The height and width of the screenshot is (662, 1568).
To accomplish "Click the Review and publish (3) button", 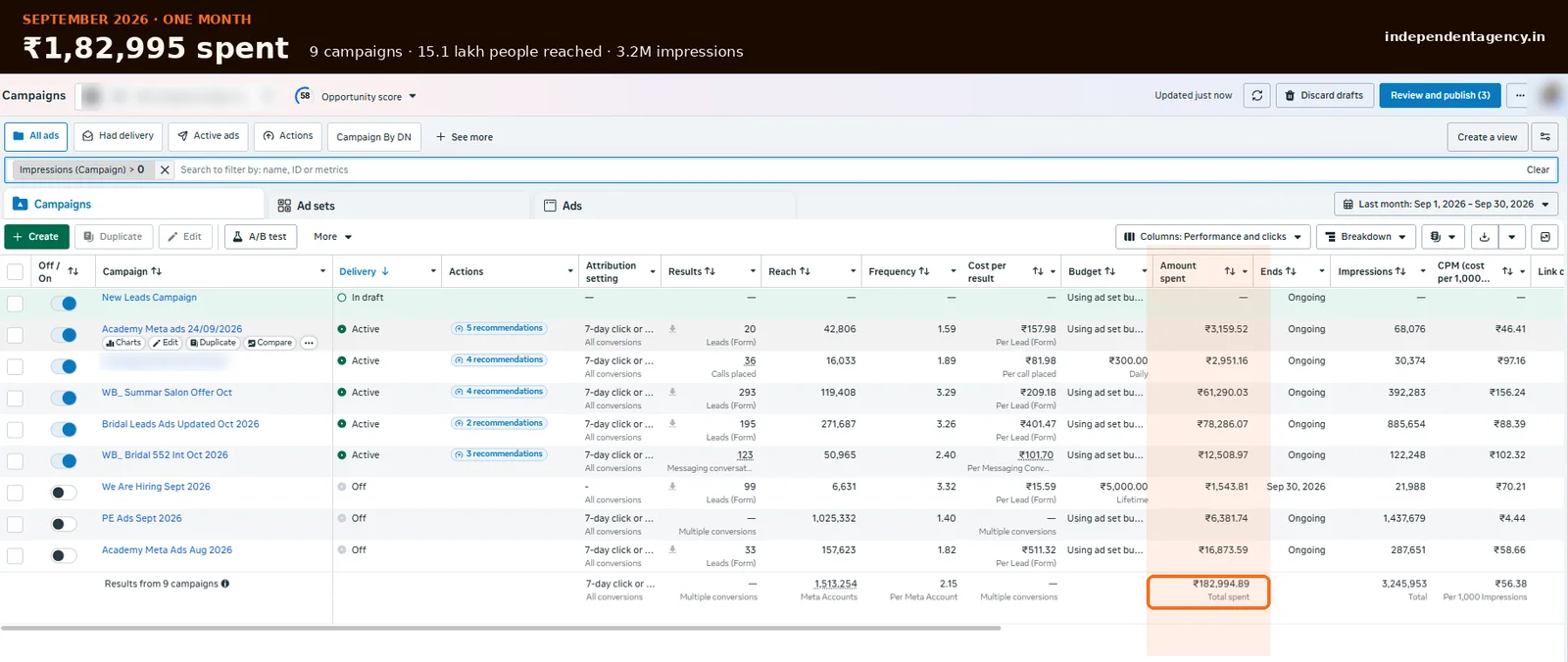I will [1440, 95].
